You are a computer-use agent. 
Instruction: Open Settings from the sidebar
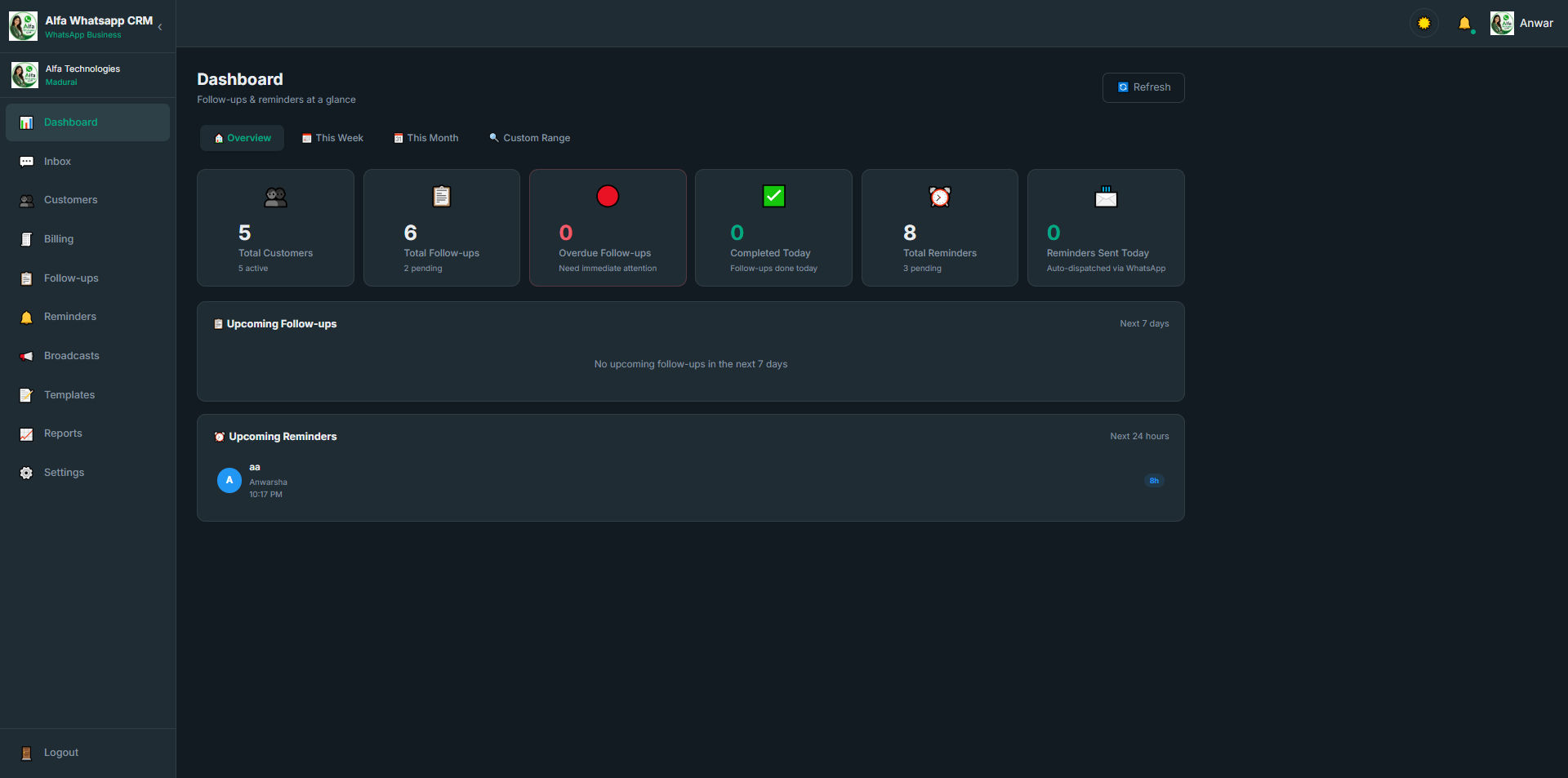pyautogui.click(x=87, y=473)
